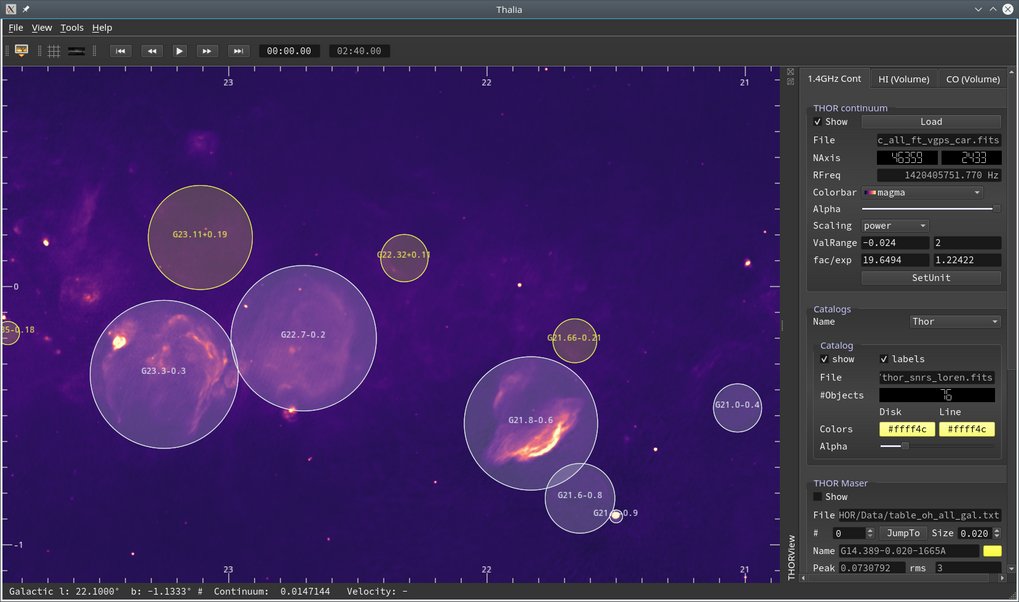Enable Show for THOR Maser
The width and height of the screenshot is (1019, 602).
pyautogui.click(x=818, y=497)
